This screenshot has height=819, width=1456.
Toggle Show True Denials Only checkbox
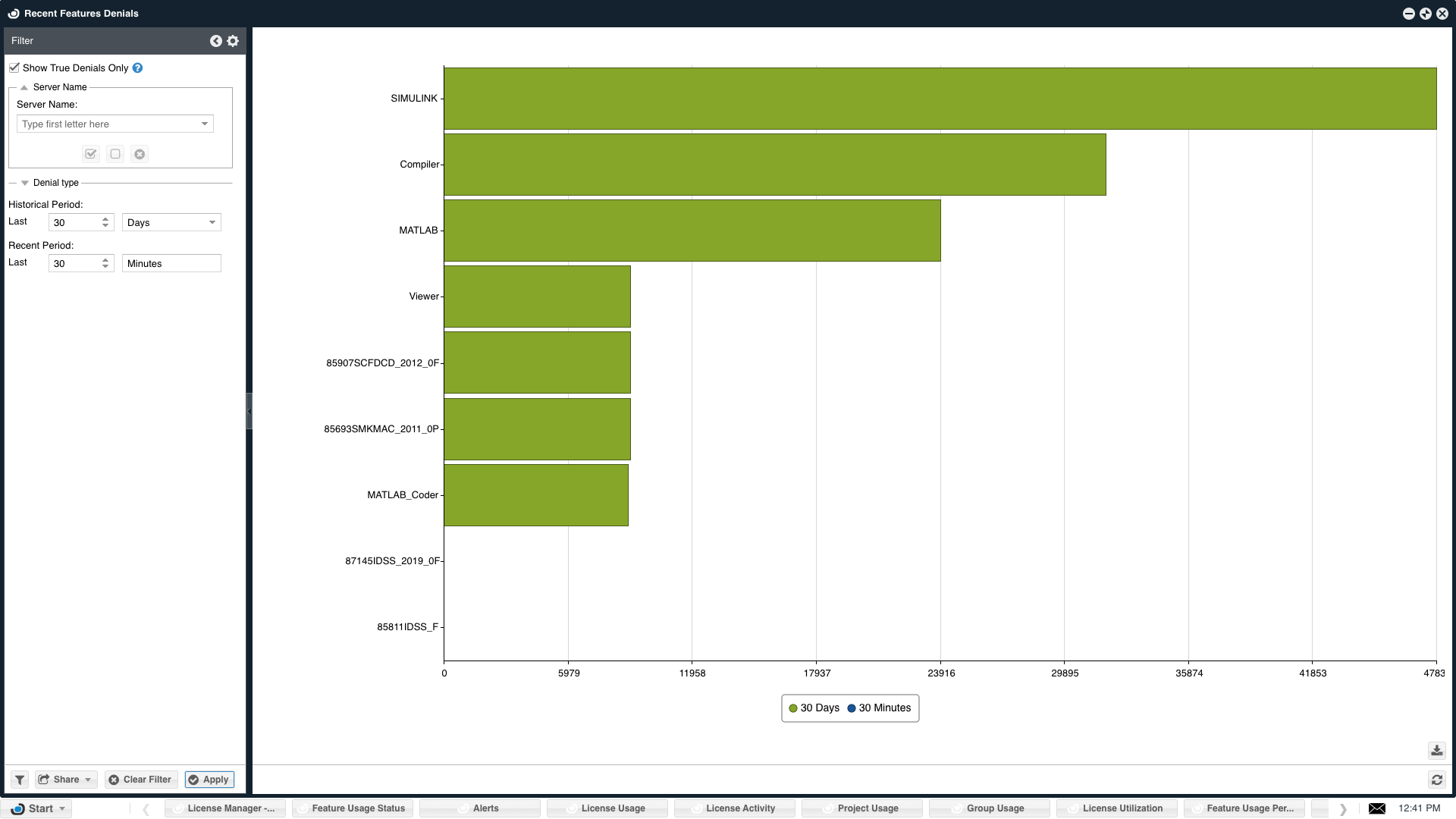pos(14,67)
